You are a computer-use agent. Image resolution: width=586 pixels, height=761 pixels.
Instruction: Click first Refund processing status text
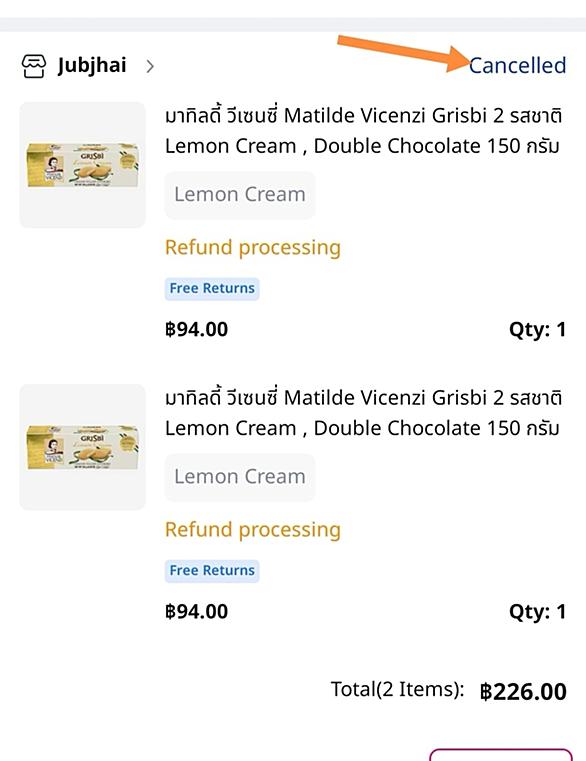tap(253, 248)
